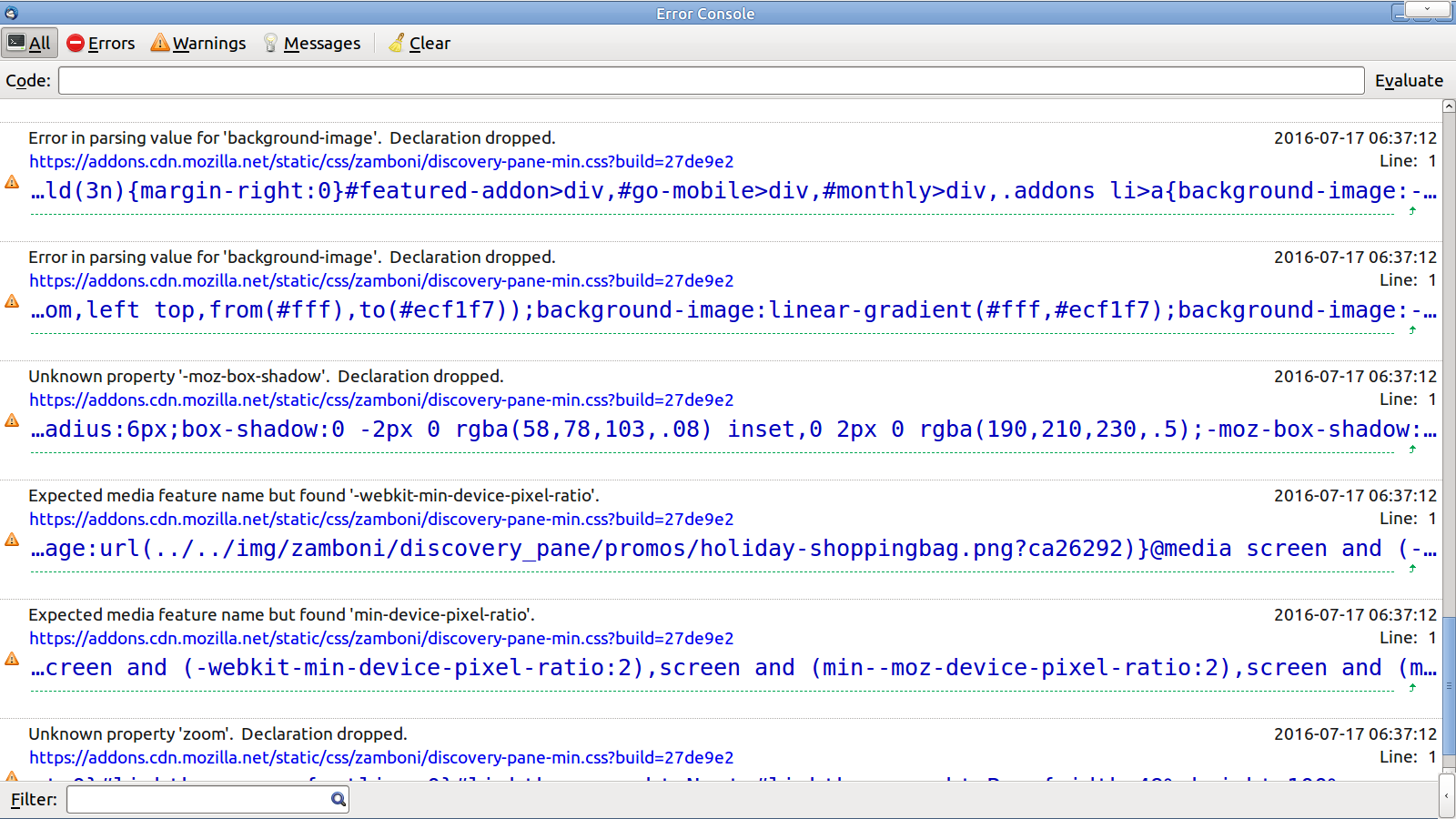Click warning icon of -moz-box-shadow entry
This screenshot has height=819, width=1456.
tap(12, 420)
